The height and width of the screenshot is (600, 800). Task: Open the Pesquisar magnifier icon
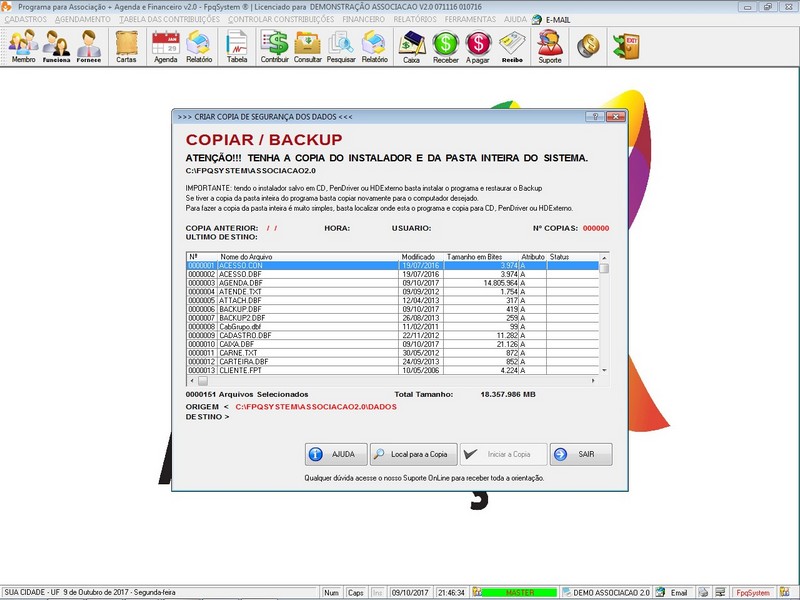(341, 46)
